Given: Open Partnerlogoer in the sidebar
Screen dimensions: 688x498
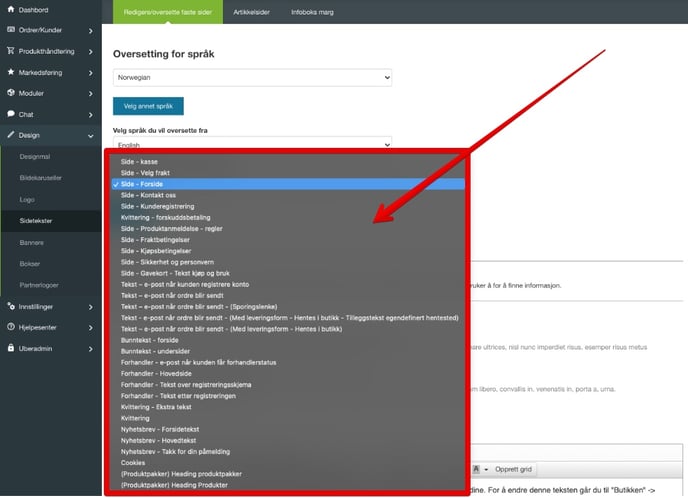Looking at the screenshot, I should (x=39, y=285).
